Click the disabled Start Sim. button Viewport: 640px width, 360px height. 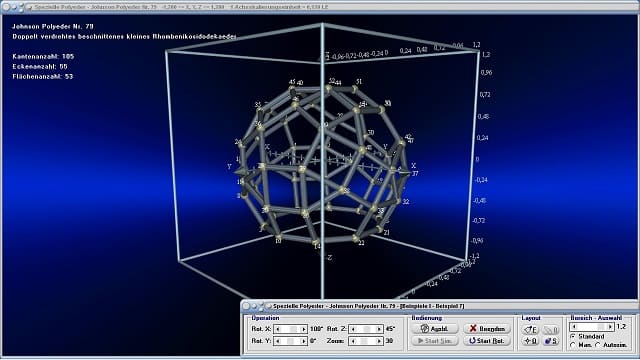435,340
